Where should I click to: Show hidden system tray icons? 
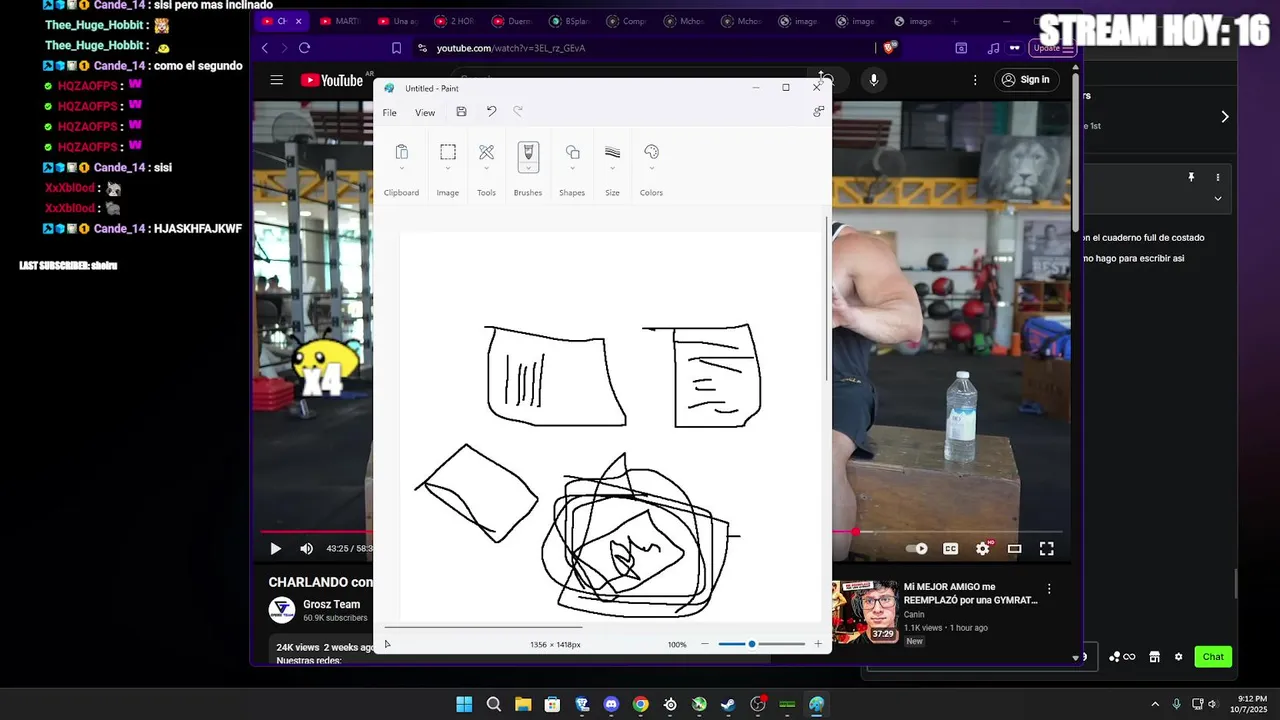[x=1155, y=704]
